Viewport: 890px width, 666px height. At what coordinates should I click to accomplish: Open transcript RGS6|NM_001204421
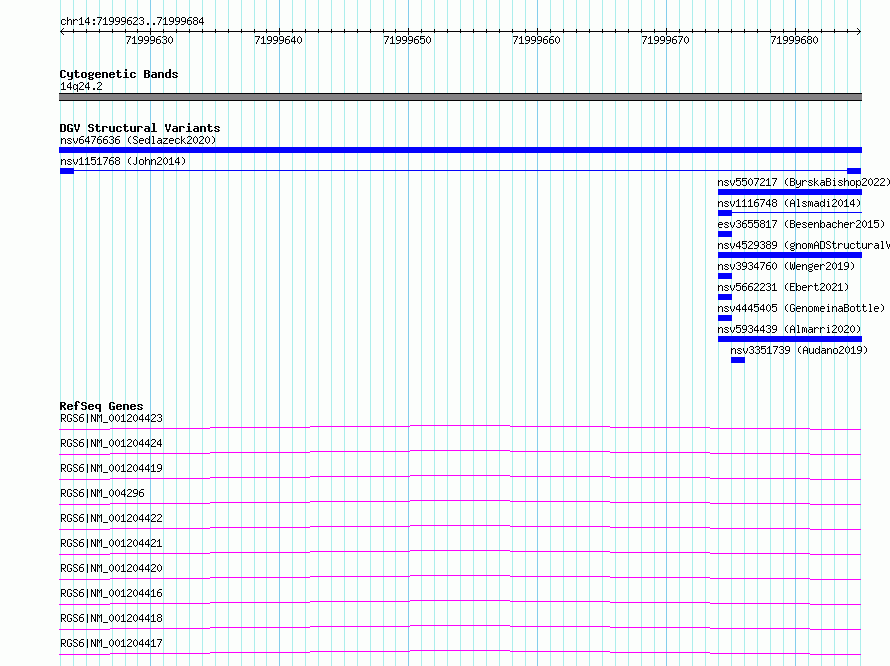(111, 543)
